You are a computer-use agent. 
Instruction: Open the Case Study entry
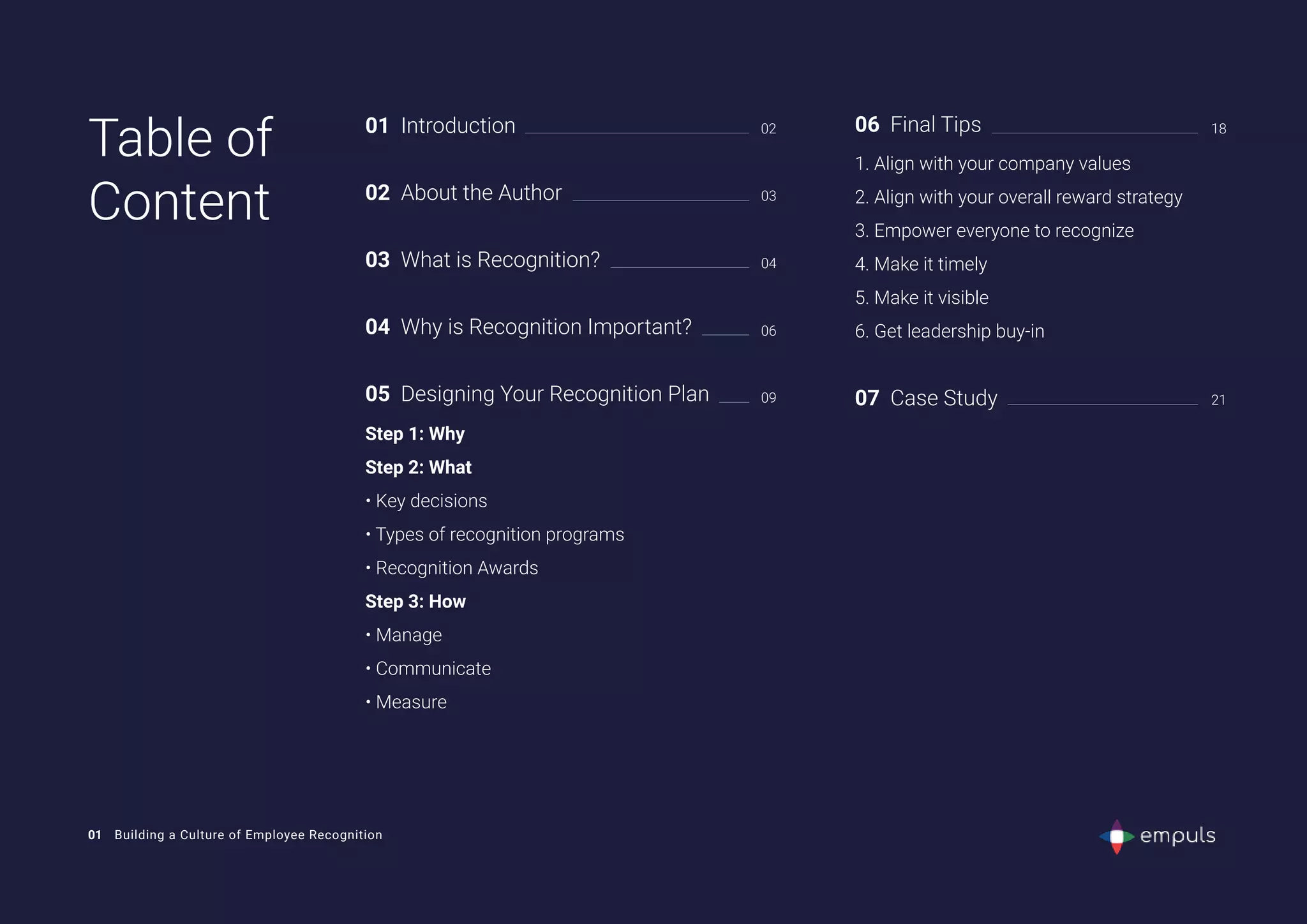[x=943, y=398]
